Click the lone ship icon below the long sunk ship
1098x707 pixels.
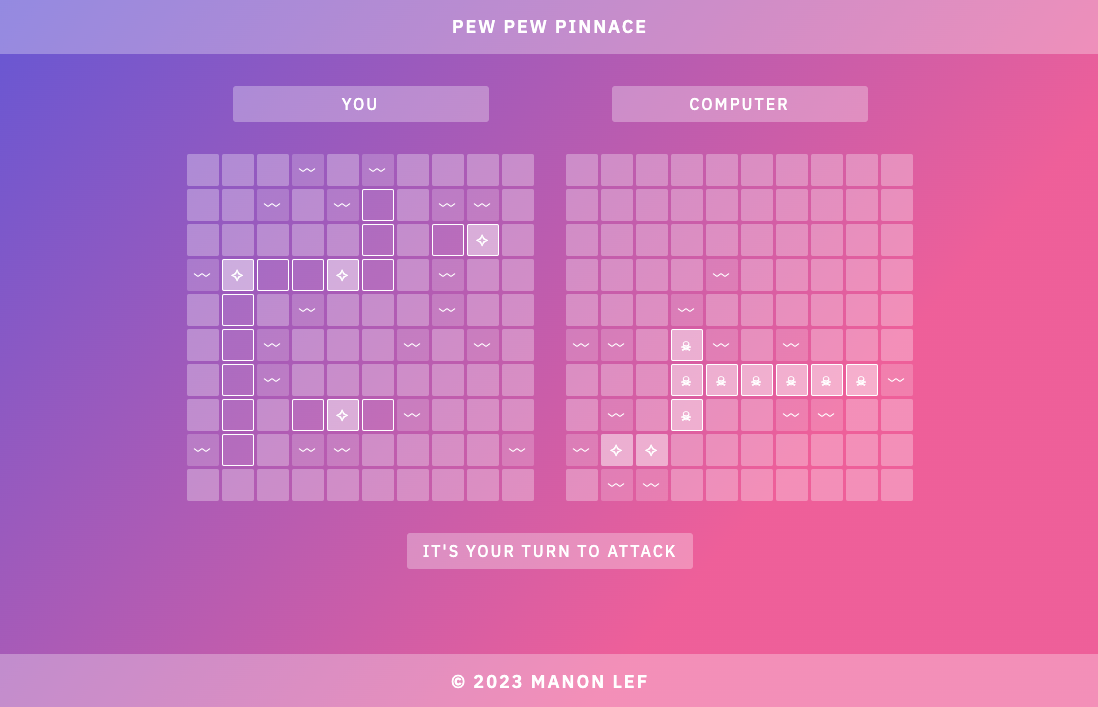point(687,415)
